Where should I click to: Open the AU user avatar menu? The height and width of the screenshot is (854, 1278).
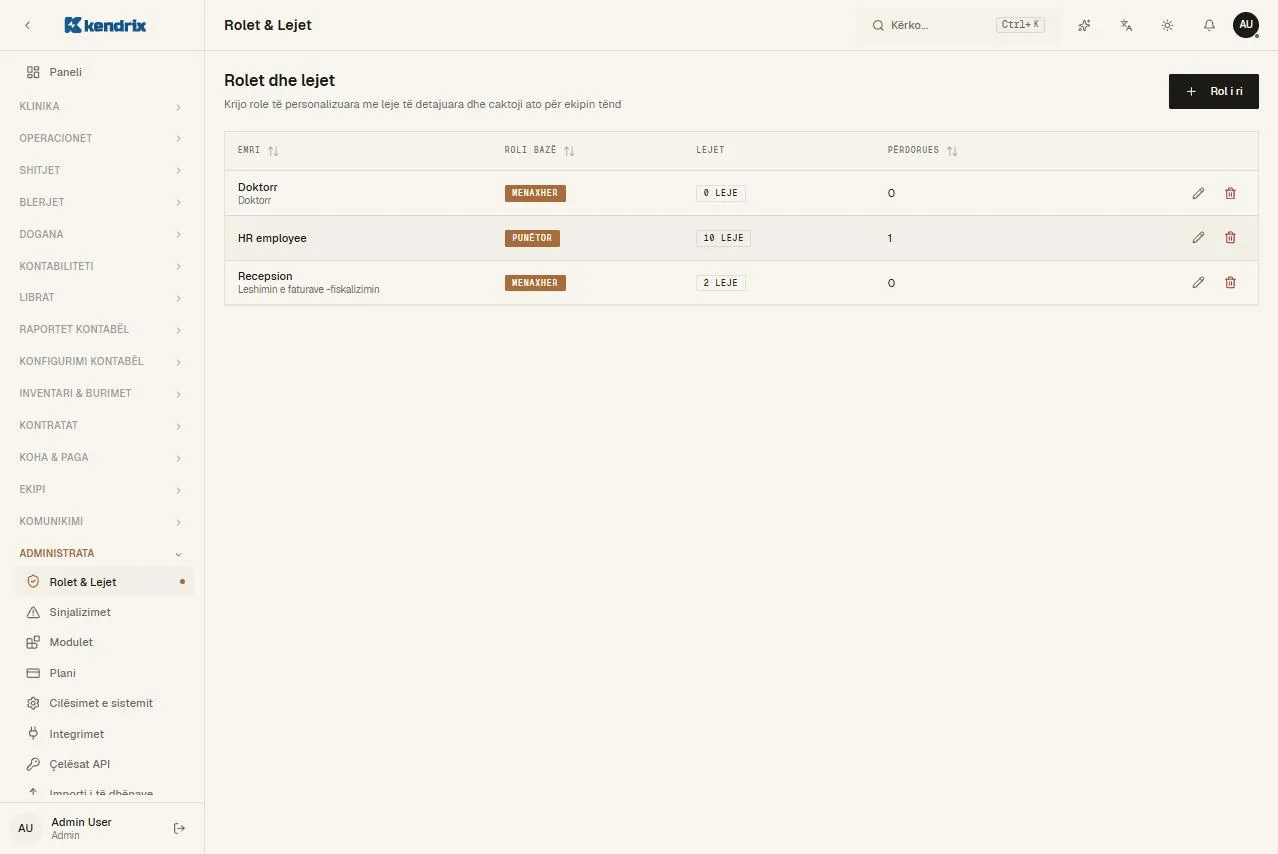[x=1246, y=25]
